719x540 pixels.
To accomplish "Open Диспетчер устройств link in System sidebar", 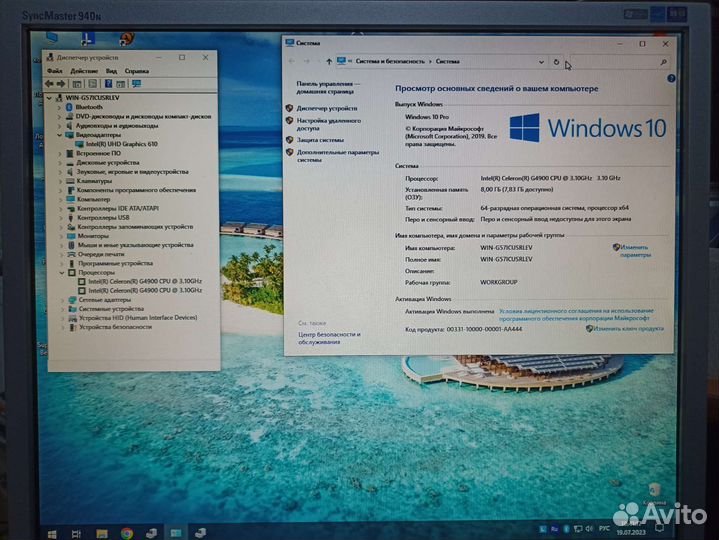I will pyautogui.click(x=326, y=108).
